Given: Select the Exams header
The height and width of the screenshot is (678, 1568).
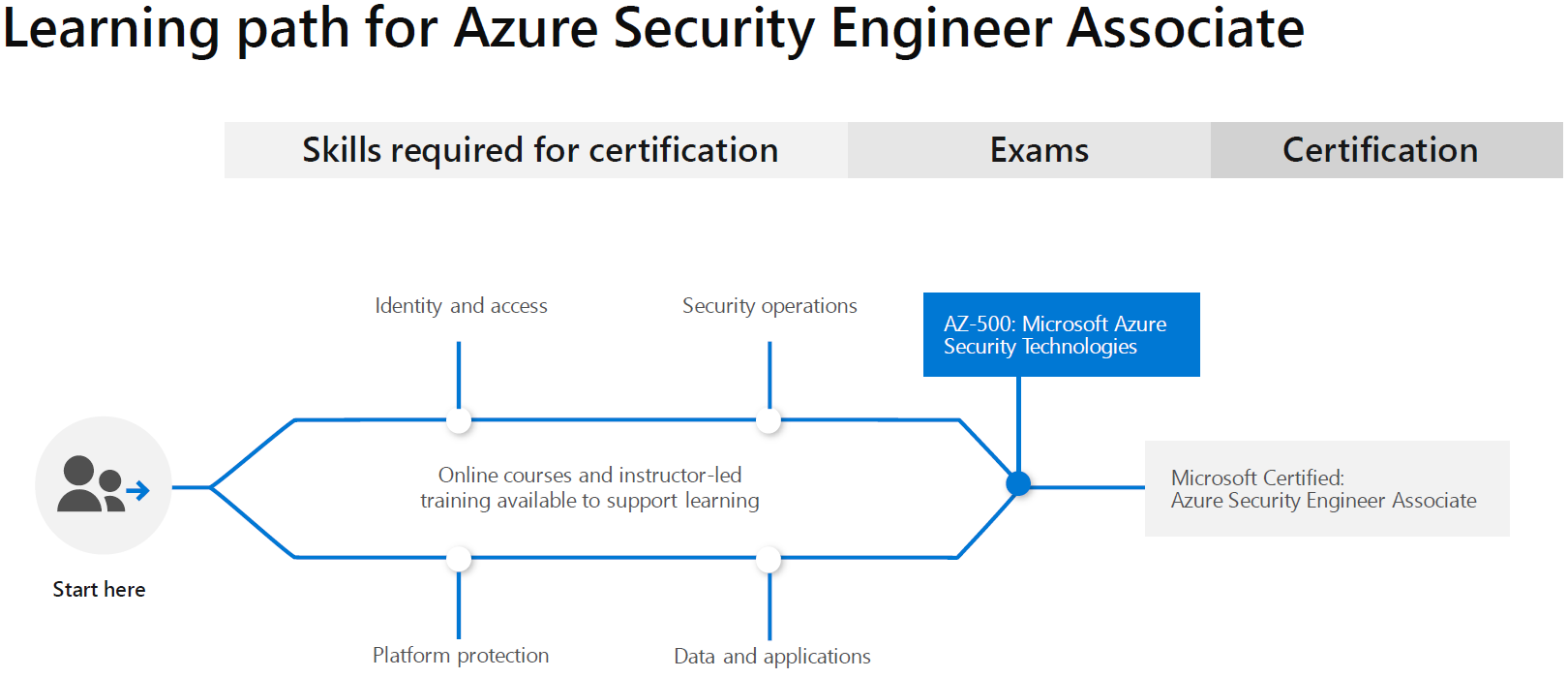Looking at the screenshot, I should click(1039, 150).
